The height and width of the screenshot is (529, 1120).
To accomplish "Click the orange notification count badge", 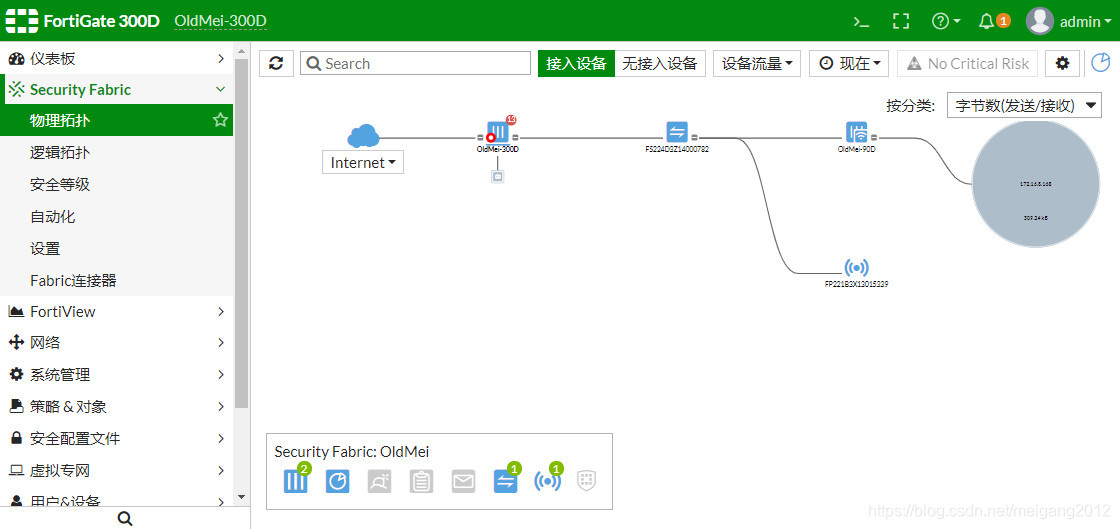I will 1004,21.
